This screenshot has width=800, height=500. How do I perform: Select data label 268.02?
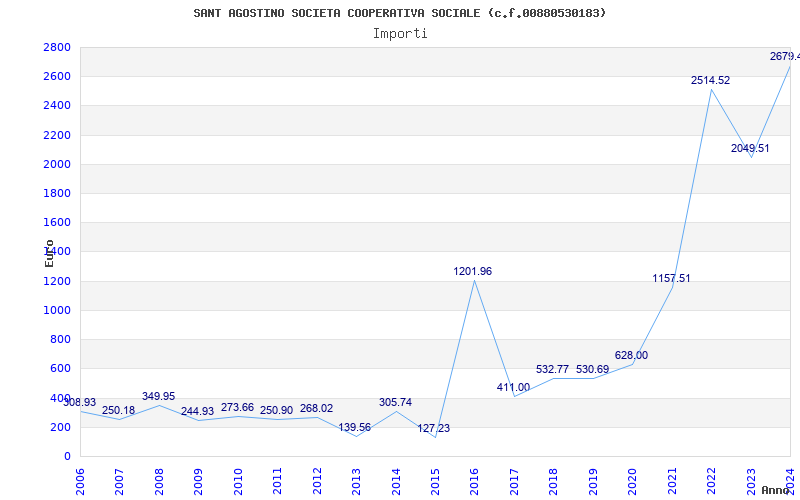pyautogui.click(x=316, y=408)
